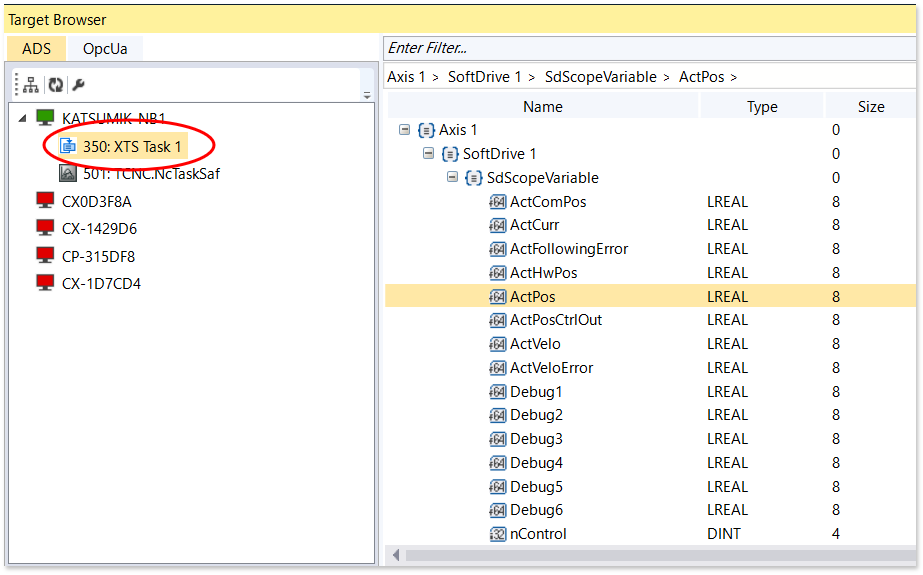
Task: Collapse the KATSUMIK-NB1 tree node
Action: click(x=22, y=118)
